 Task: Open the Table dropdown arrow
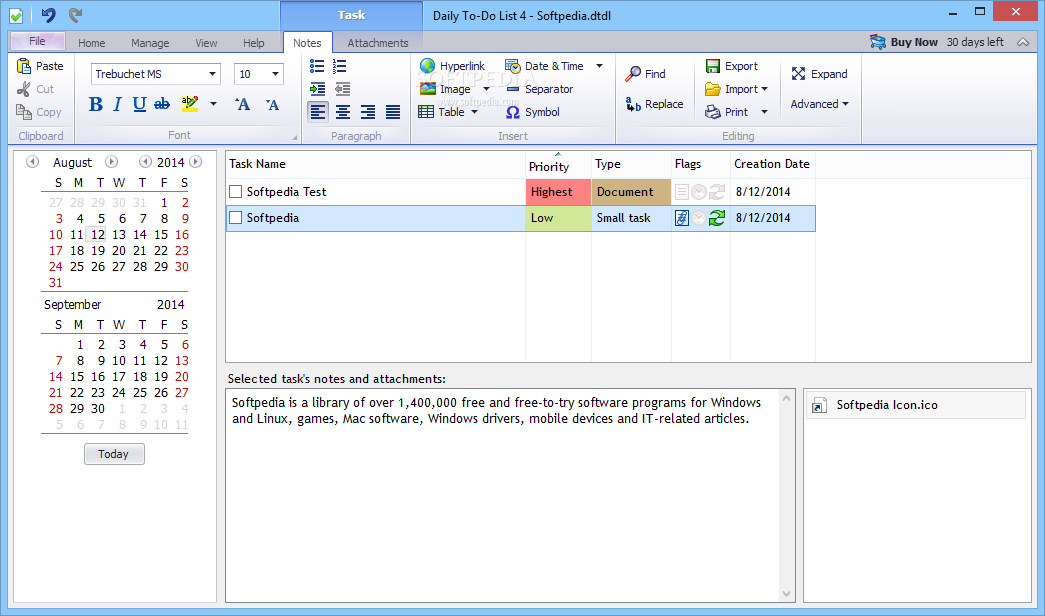coord(475,112)
